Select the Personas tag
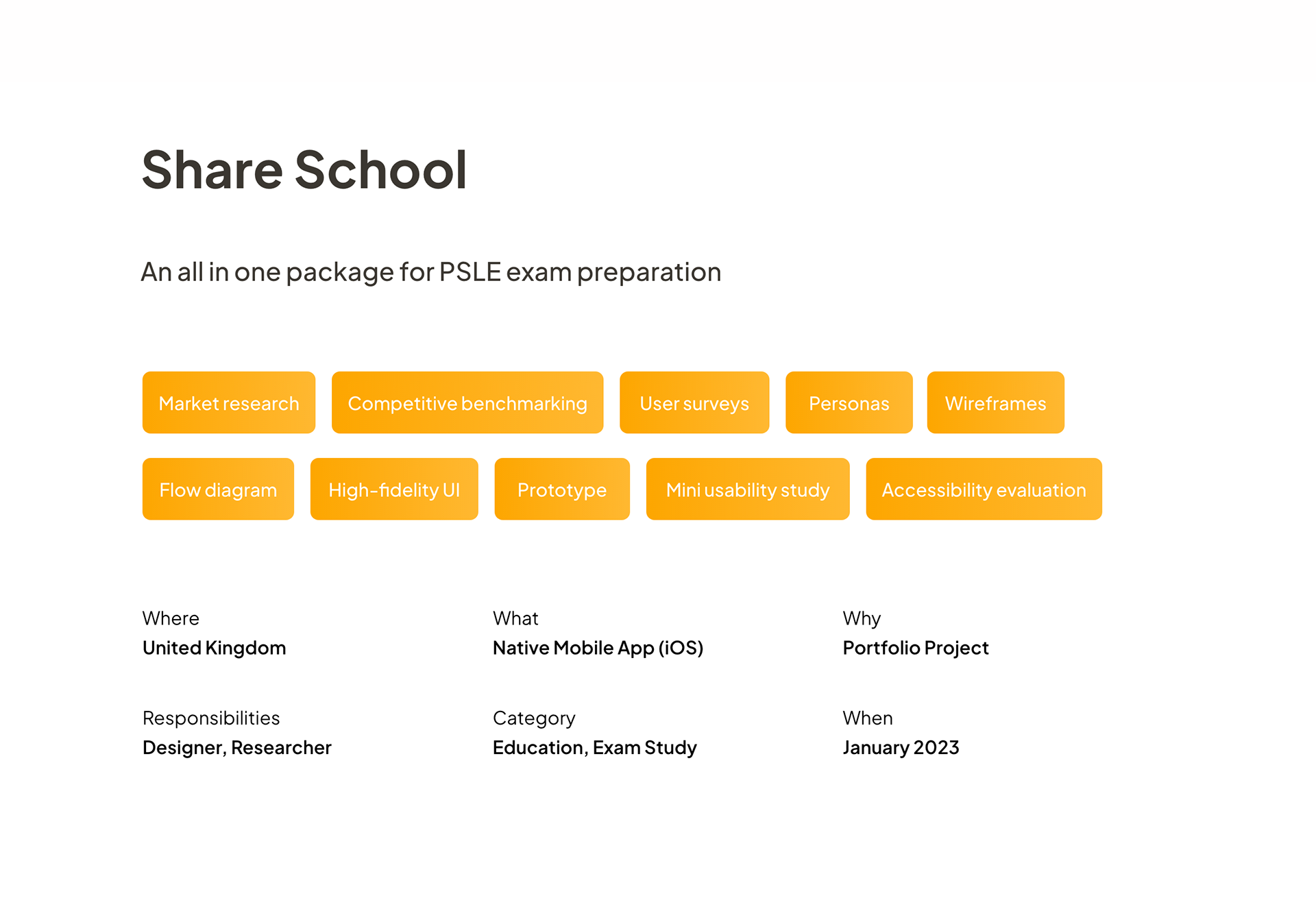Image resolution: width=1316 pixels, height=922 pixels. [849, 402]
